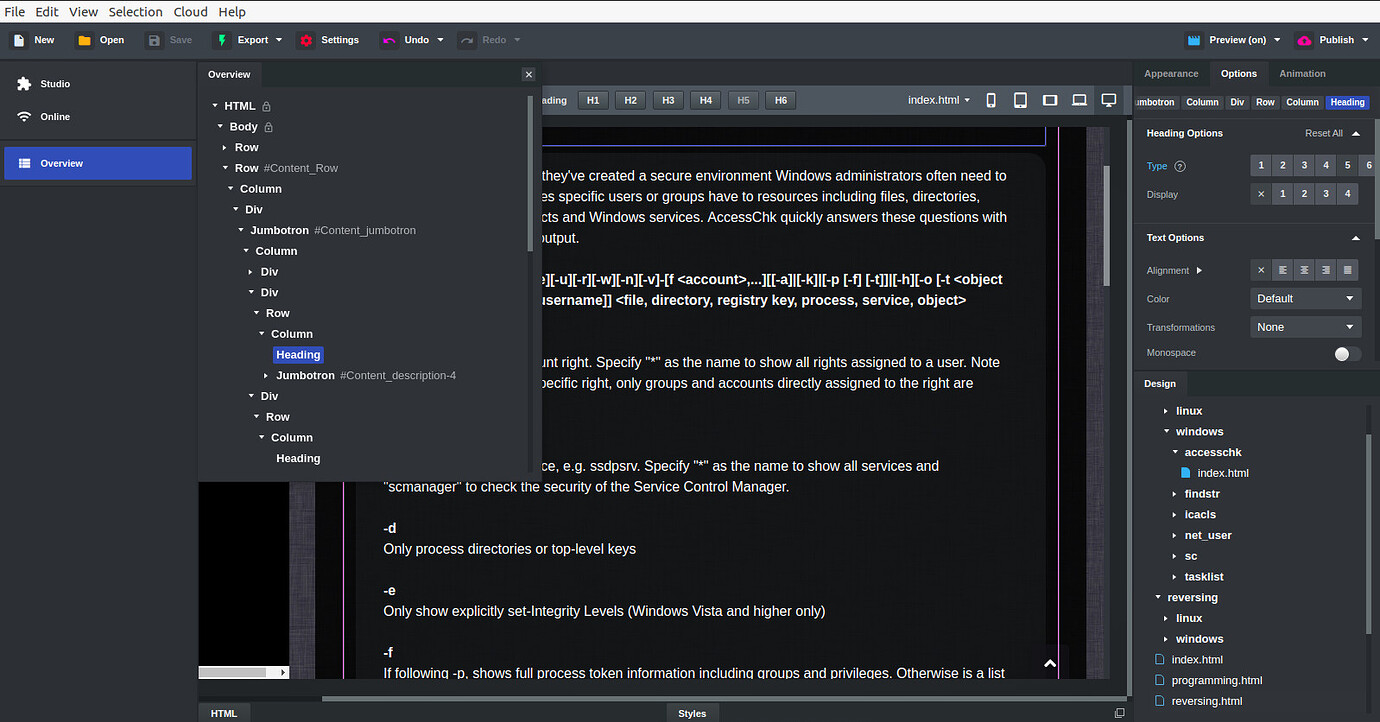The height and width of the screenshot is (722, 1380).
Task: Click the center text alignment icon
Action: 1304,270
